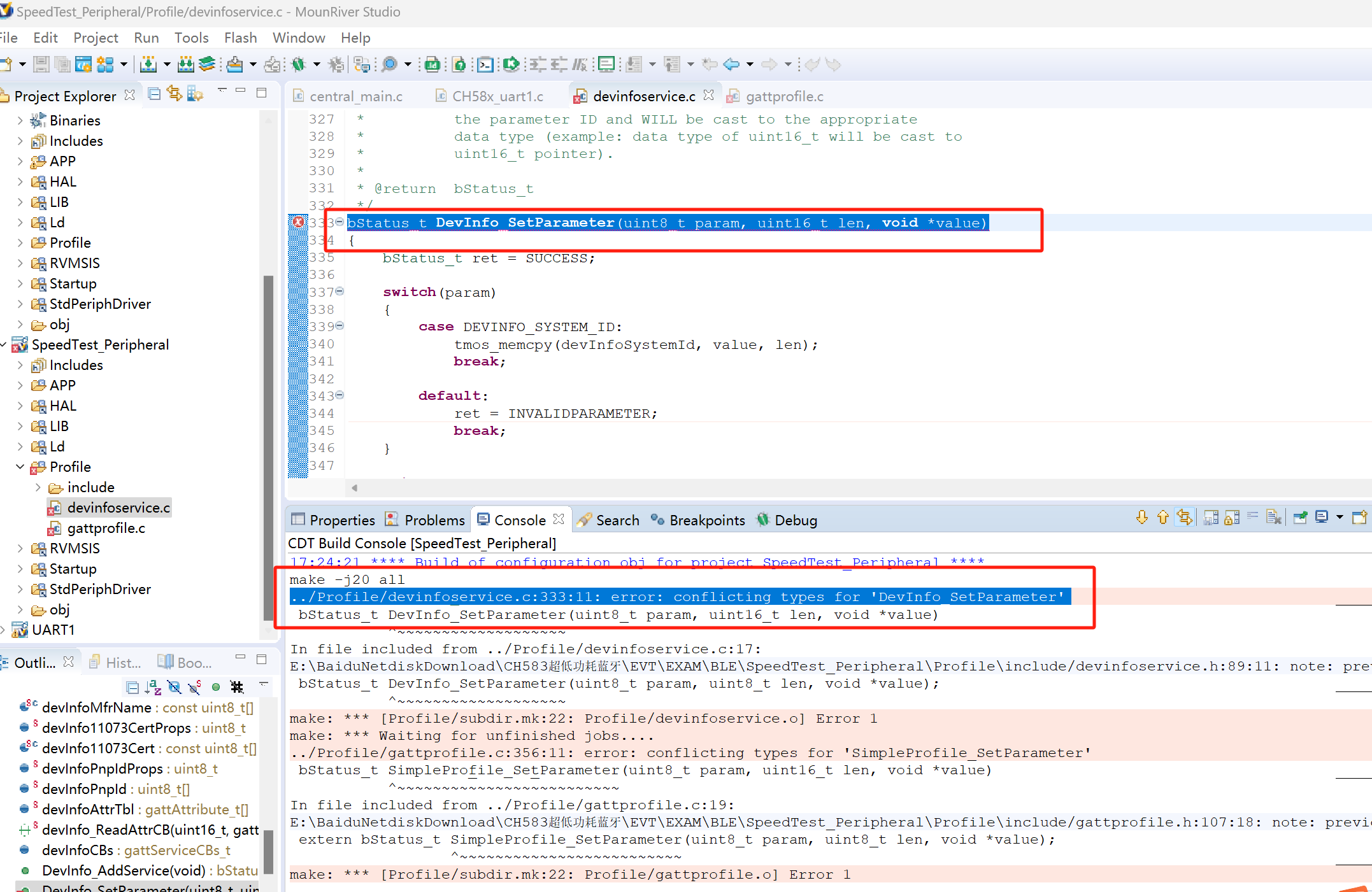
Task: Open the Flash menu
Action: [240, 38]
